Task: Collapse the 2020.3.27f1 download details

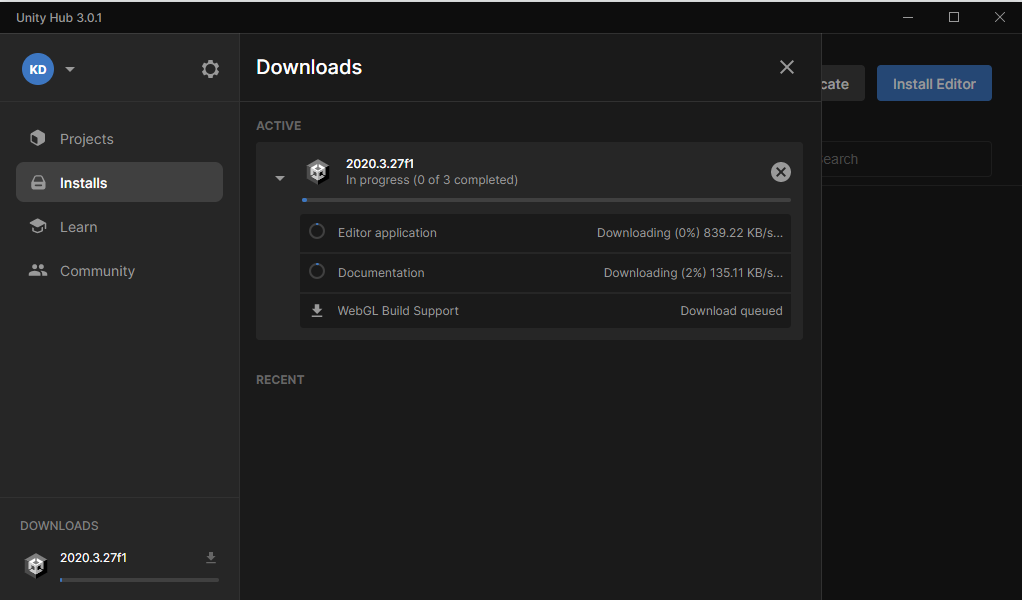Action: (x=280, y=178)
